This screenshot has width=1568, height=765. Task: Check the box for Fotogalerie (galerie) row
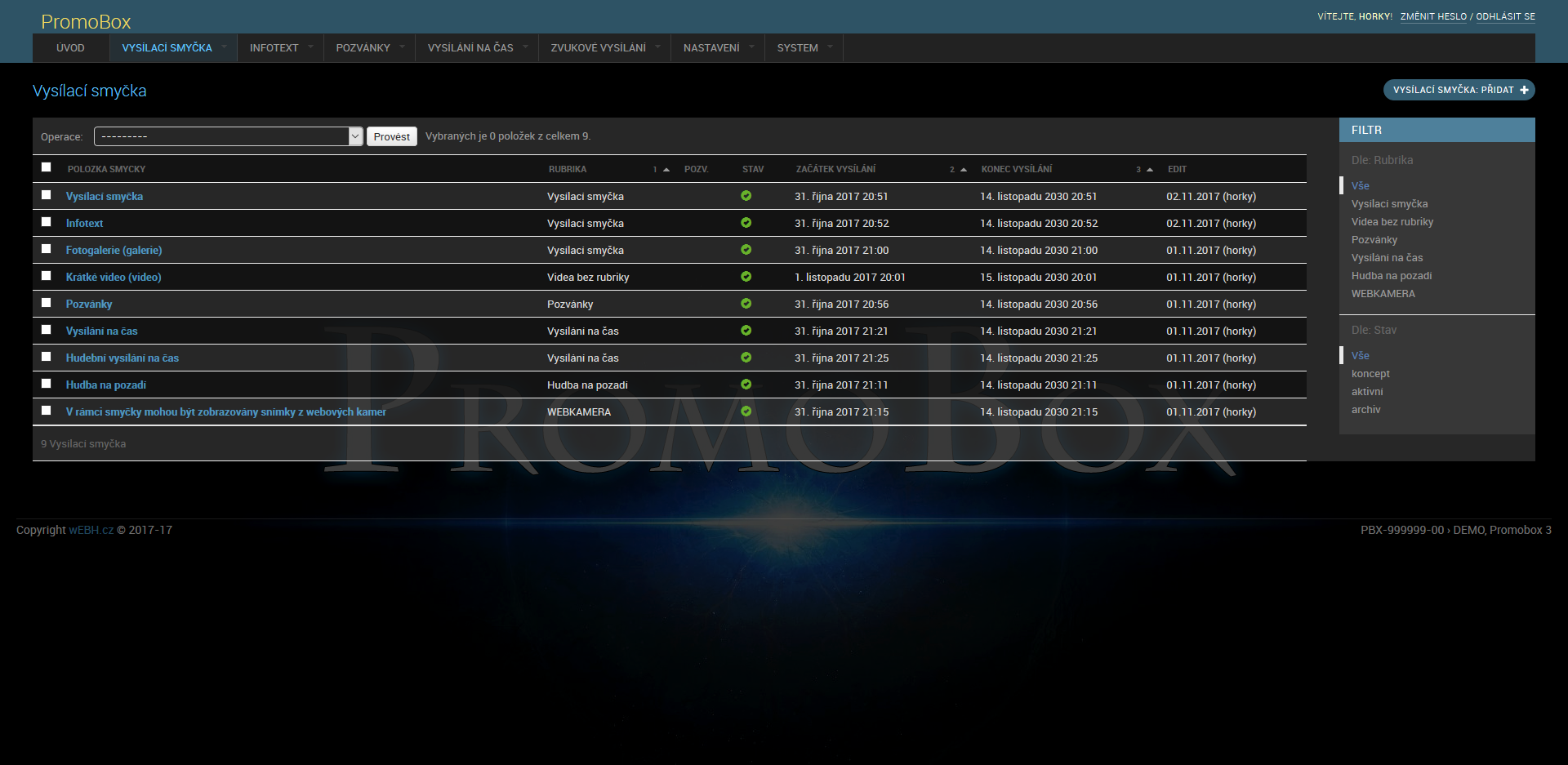tap(47, 249)
